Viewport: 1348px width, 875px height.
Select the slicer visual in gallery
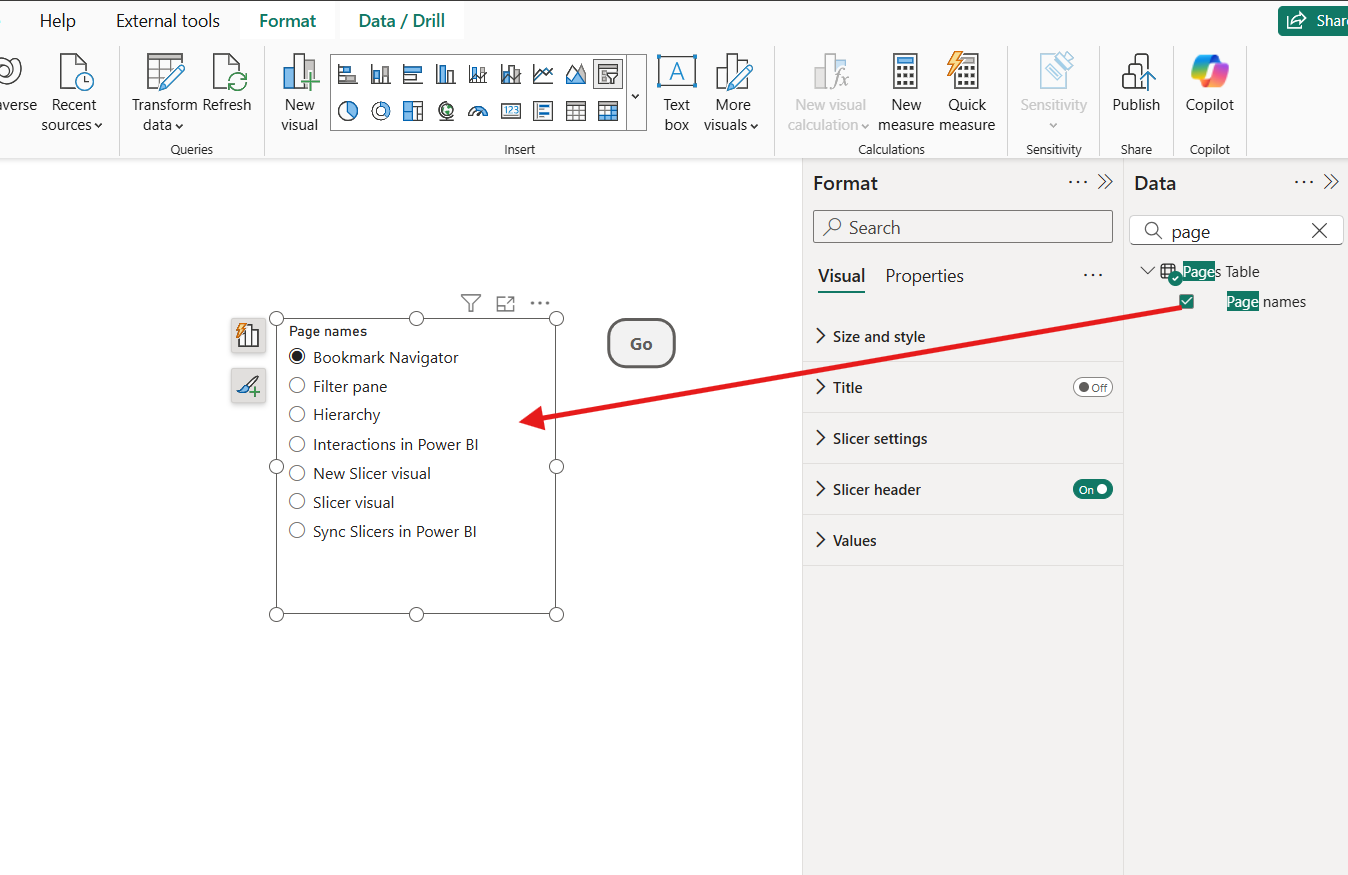pos(607,74)
